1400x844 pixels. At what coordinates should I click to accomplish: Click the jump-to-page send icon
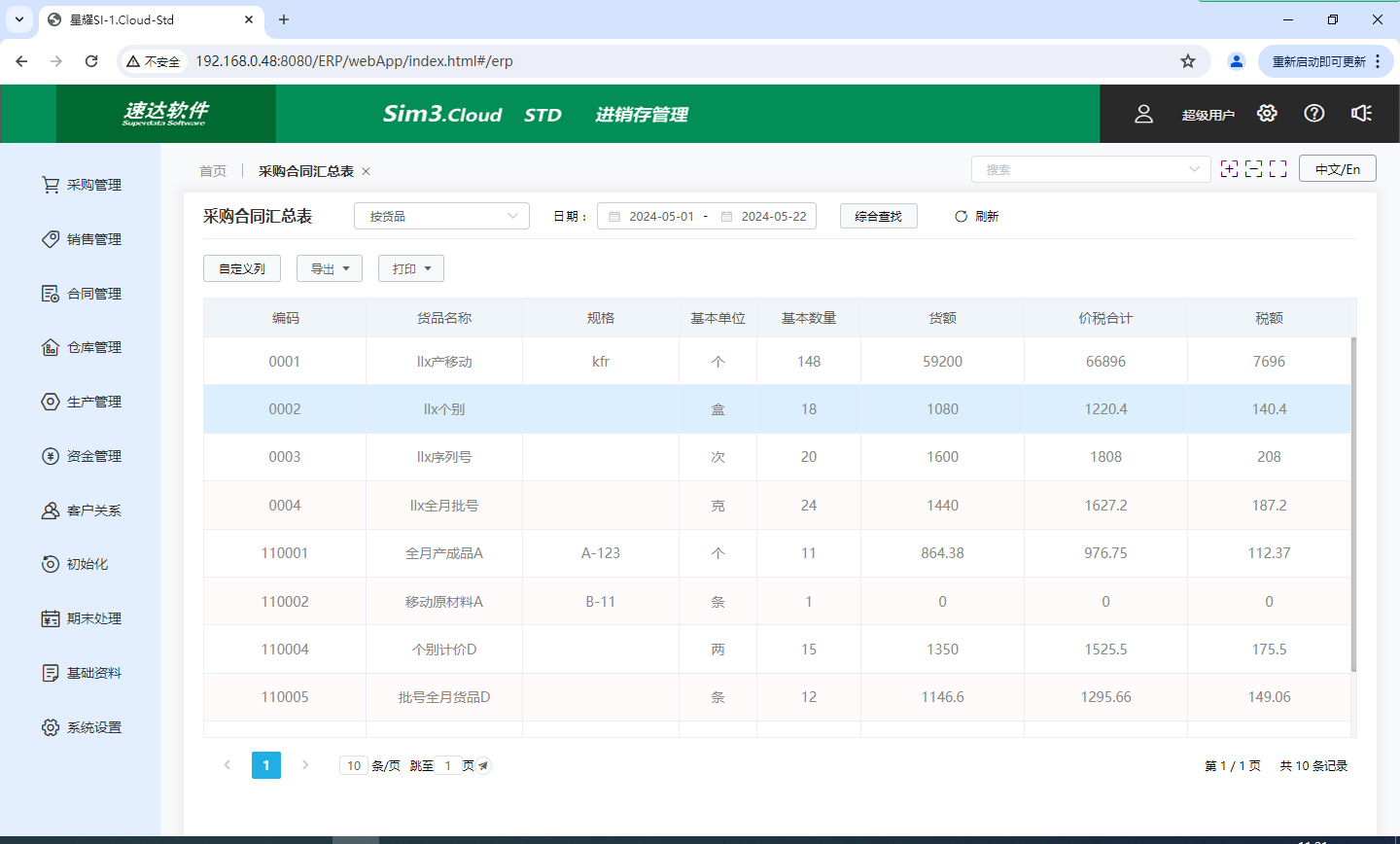pyautogui.click(x=483, y=766)
